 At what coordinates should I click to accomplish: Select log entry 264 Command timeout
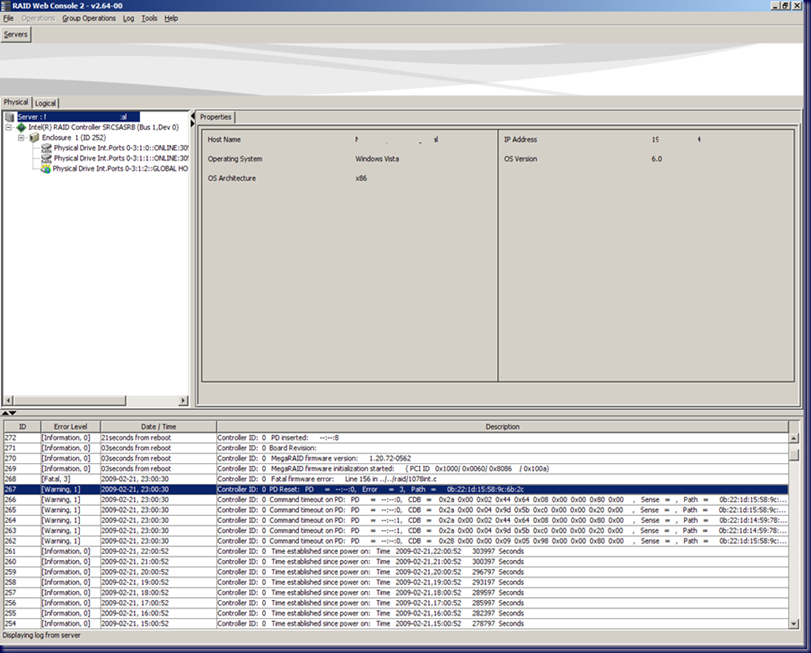pos(396,520)
